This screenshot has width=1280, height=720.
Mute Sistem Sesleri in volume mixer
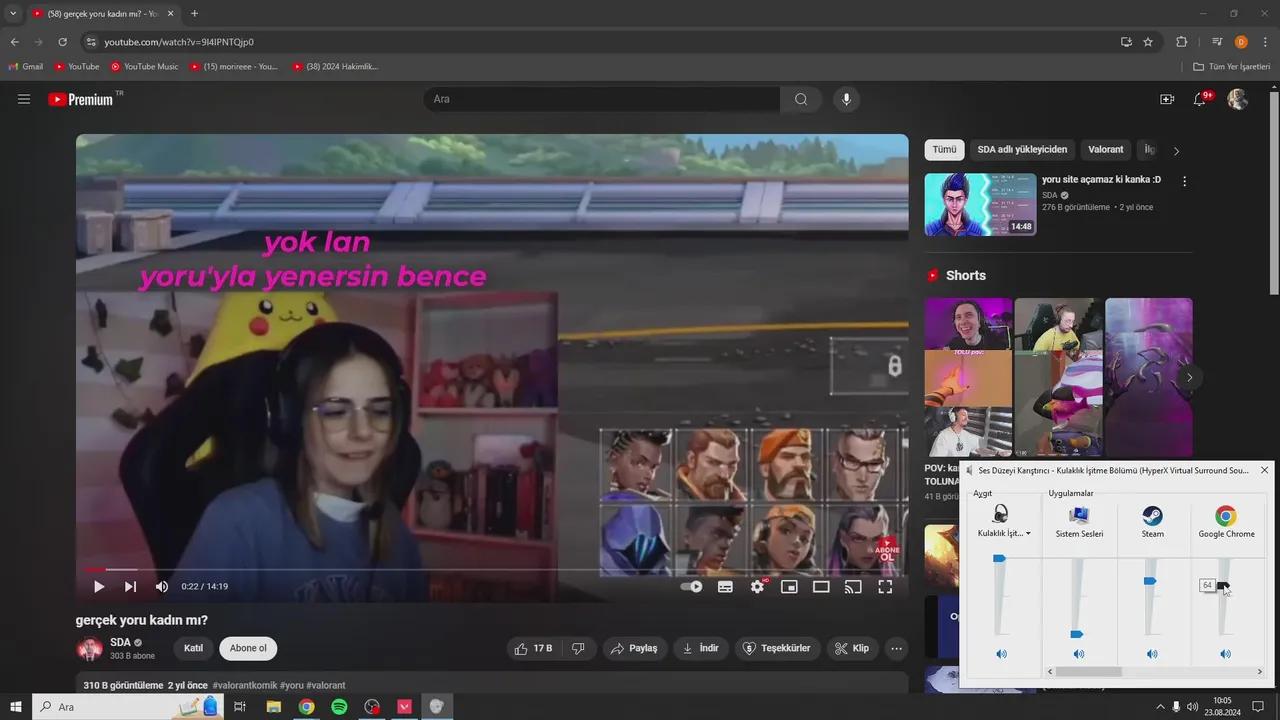[1078, 654]
